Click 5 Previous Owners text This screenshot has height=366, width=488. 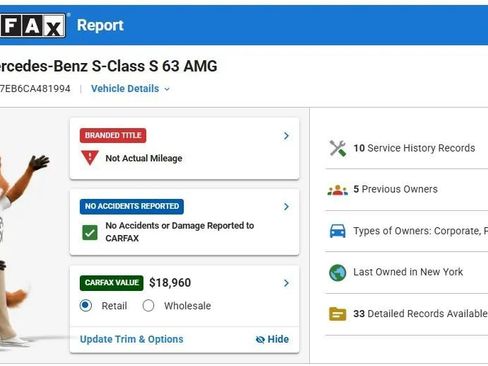click(395, 189)
